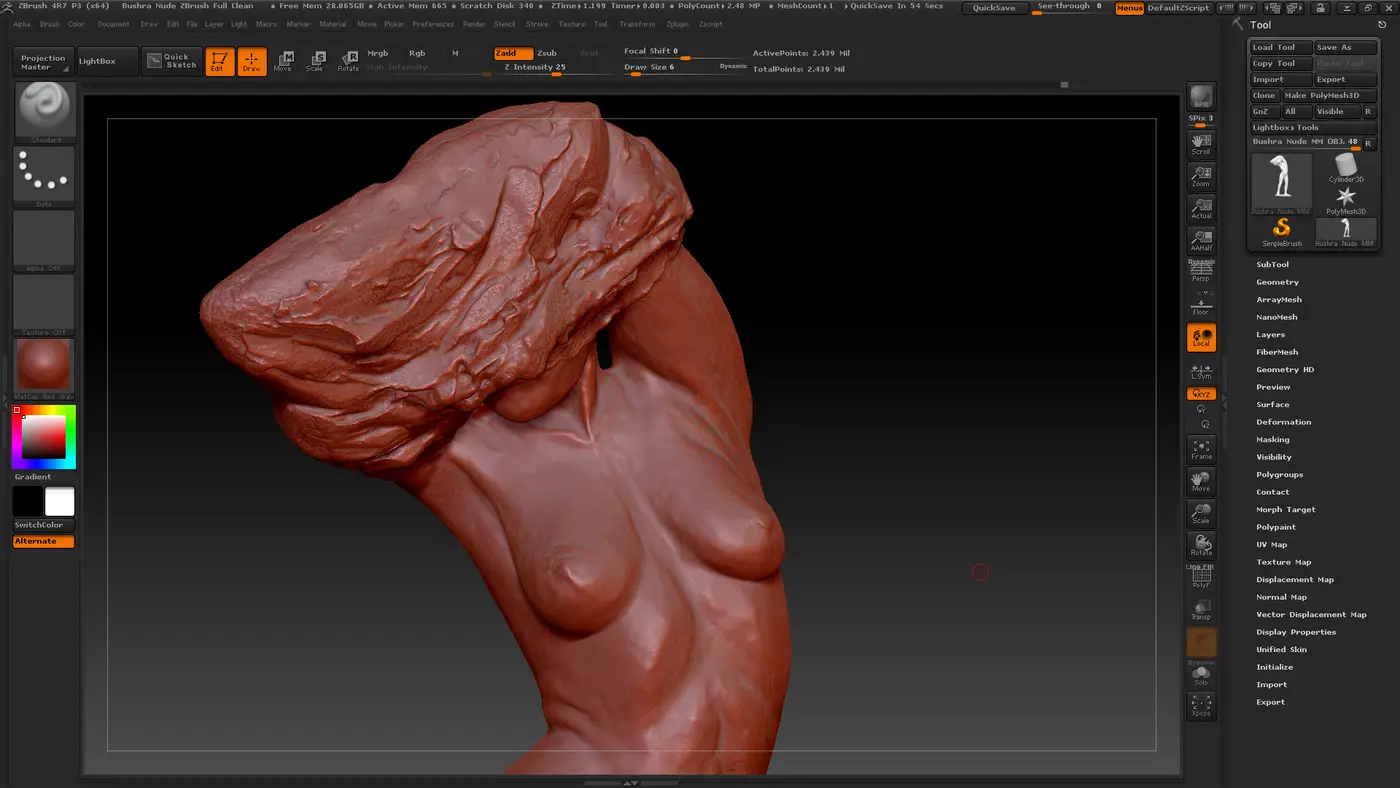Select the Cylinder3D tool
The image size is (1400, 788).
[x=1346, y=168]
